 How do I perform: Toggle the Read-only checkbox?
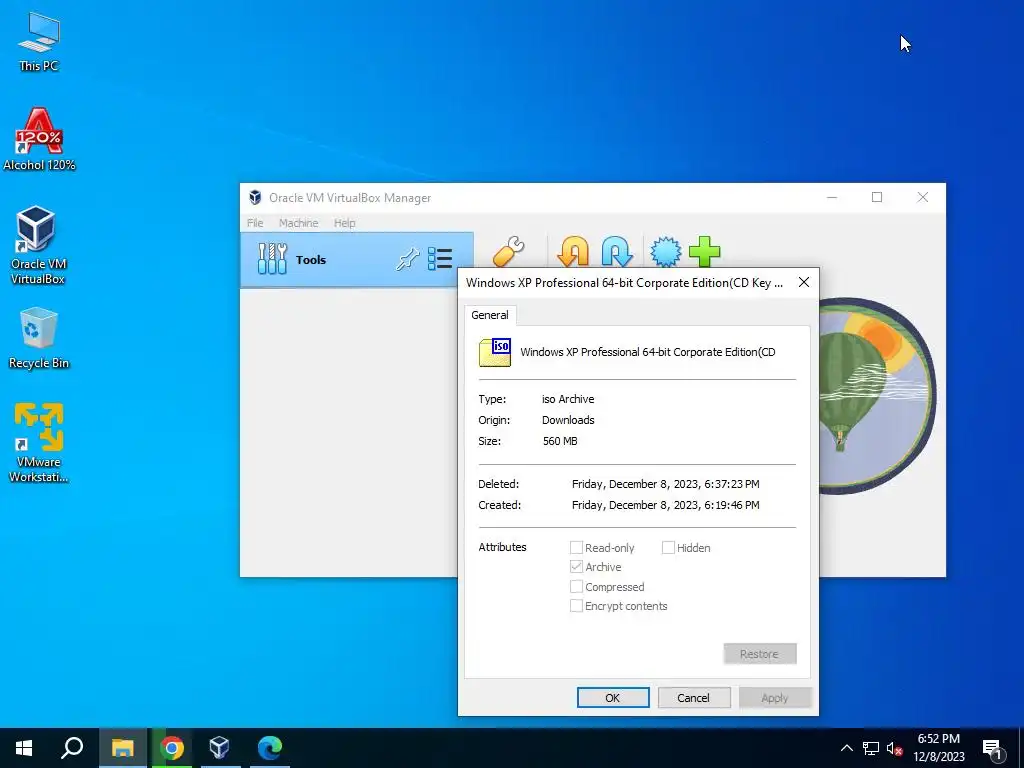pos(576,547)
